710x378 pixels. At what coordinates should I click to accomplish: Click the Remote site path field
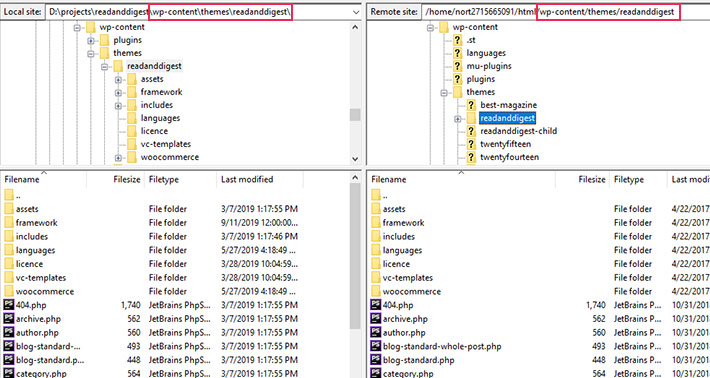tap(566, 12)
